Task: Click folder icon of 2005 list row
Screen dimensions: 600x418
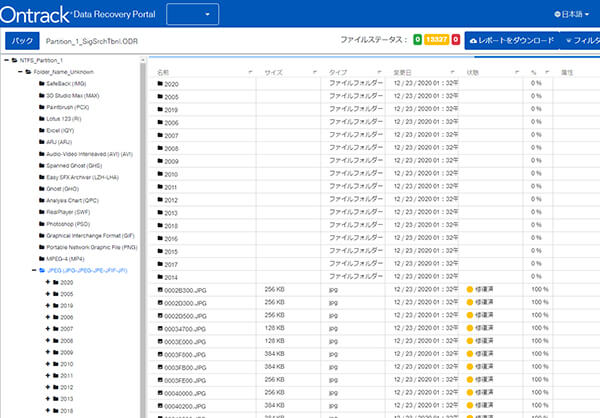Action: pos(160,96)
